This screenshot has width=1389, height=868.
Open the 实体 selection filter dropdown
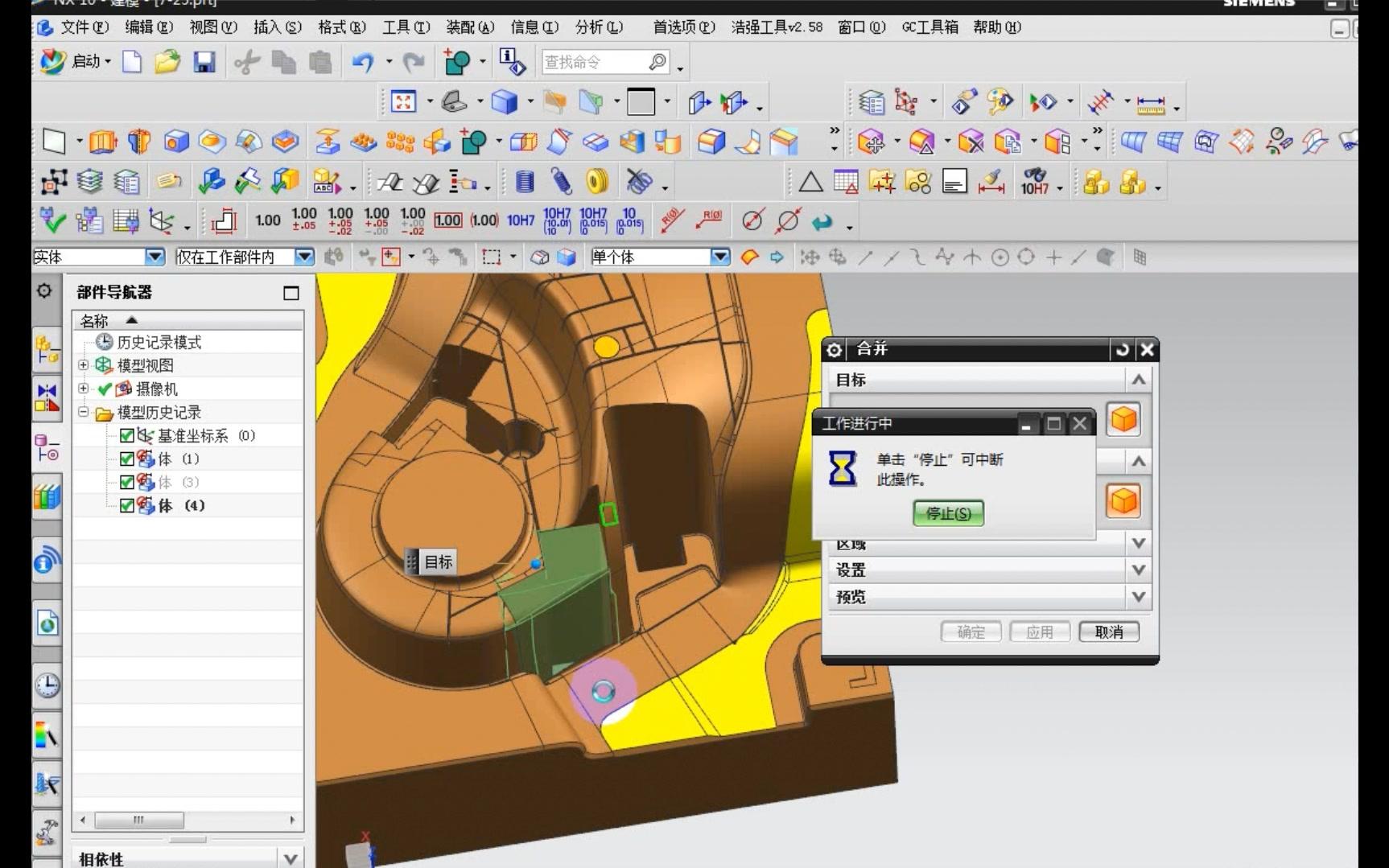[155, 257]
